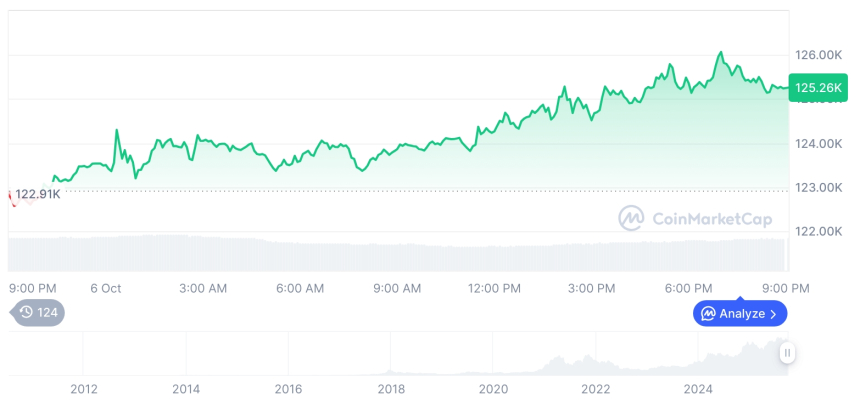Click the 123.00K price axis label
The height and width of the screenshot is (401, 860).
click(818, 187)
